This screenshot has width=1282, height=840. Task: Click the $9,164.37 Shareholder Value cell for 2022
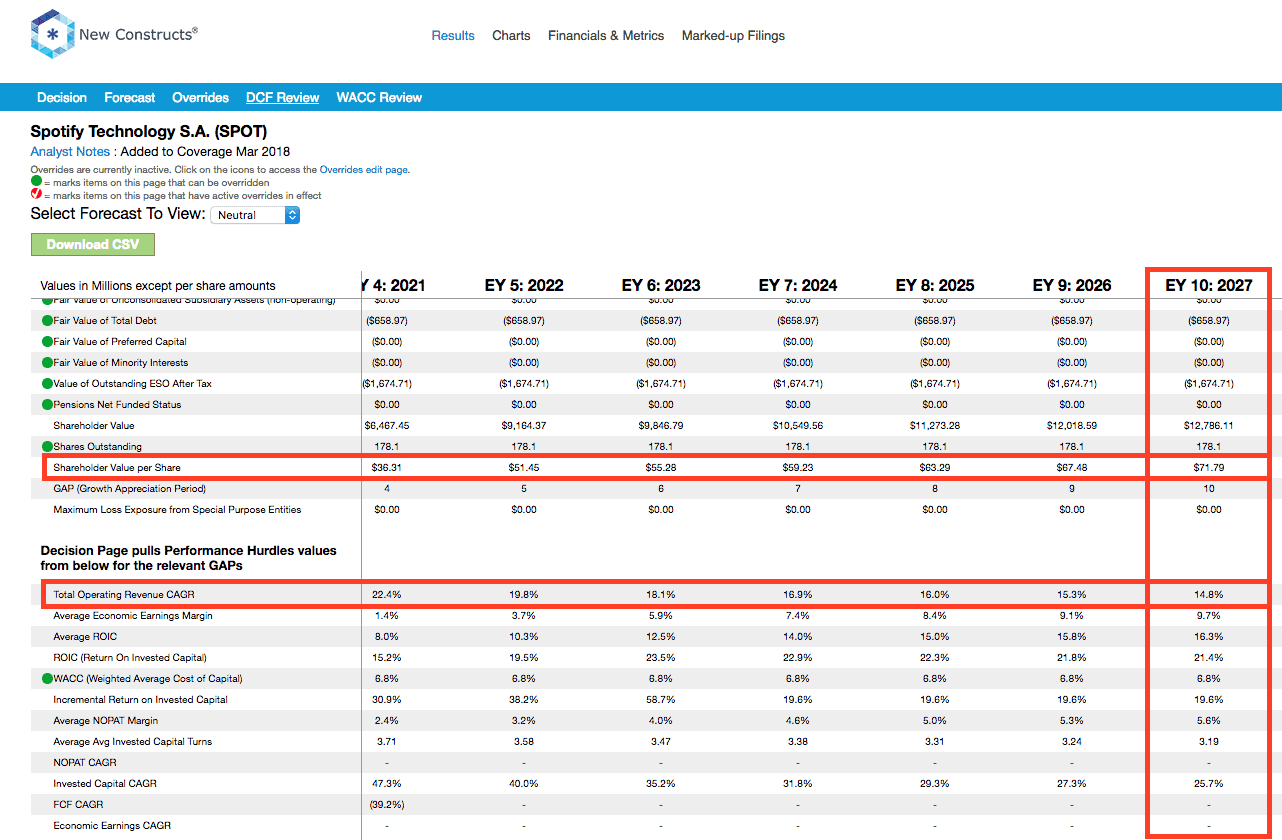click(524, 426)
